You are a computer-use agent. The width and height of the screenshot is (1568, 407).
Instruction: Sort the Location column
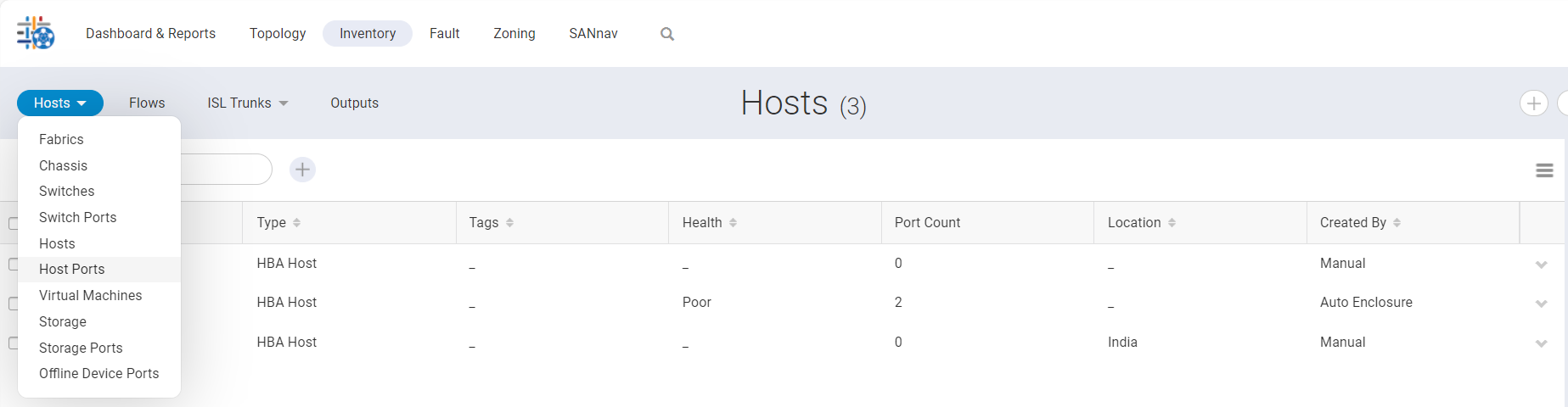[x=1172, y=223]
